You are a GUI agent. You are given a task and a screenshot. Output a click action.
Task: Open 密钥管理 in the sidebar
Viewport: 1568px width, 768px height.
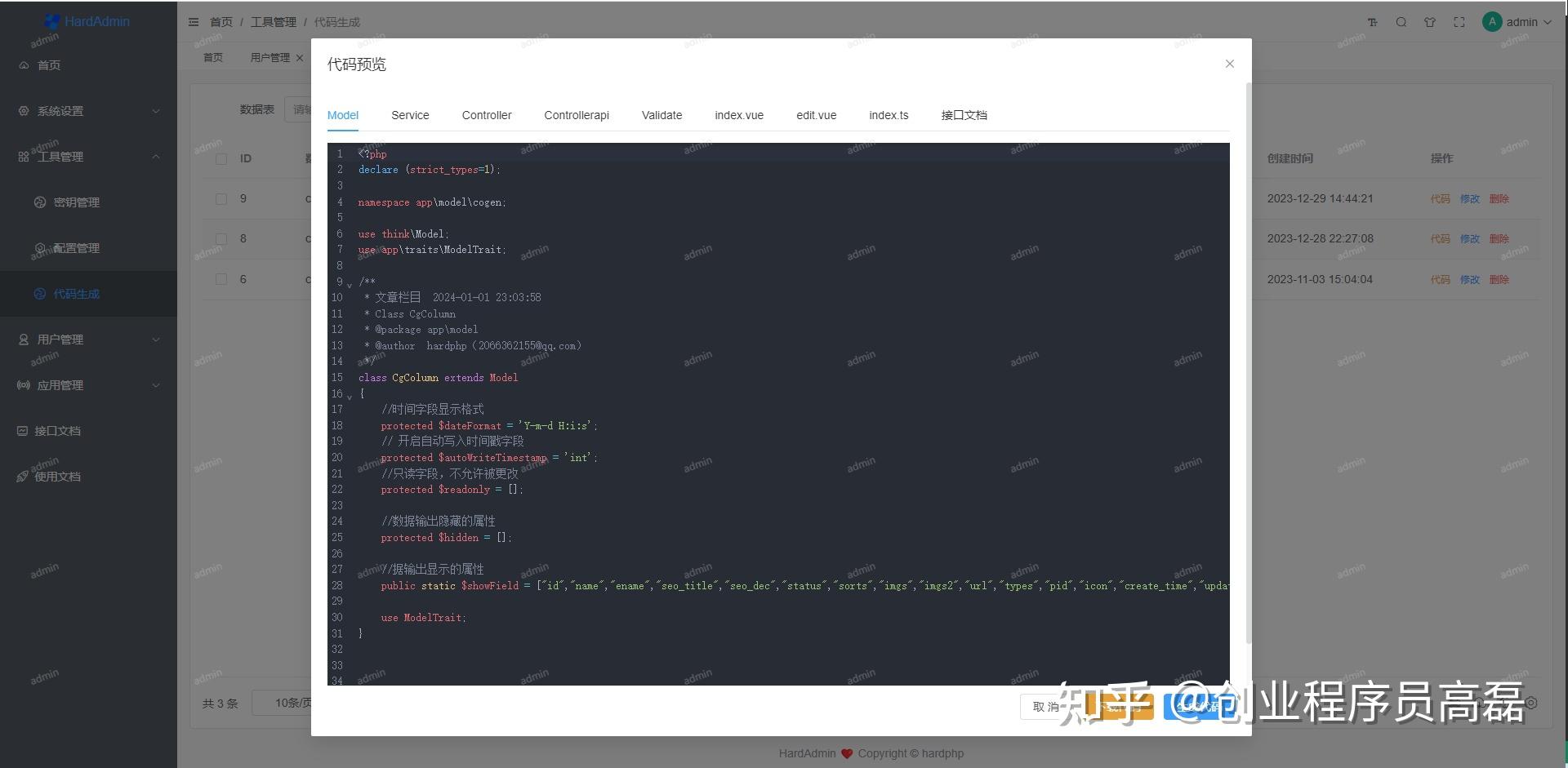click(77, 202)
